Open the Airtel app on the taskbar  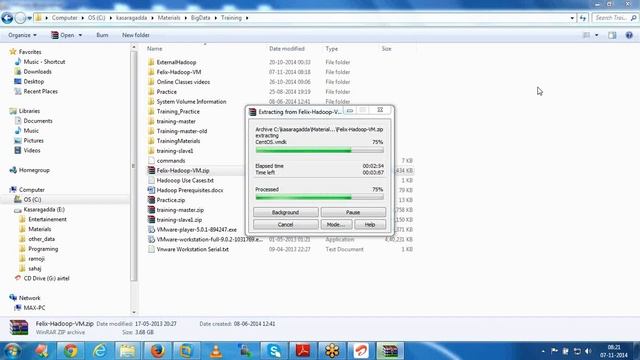(x=361, y=351)
